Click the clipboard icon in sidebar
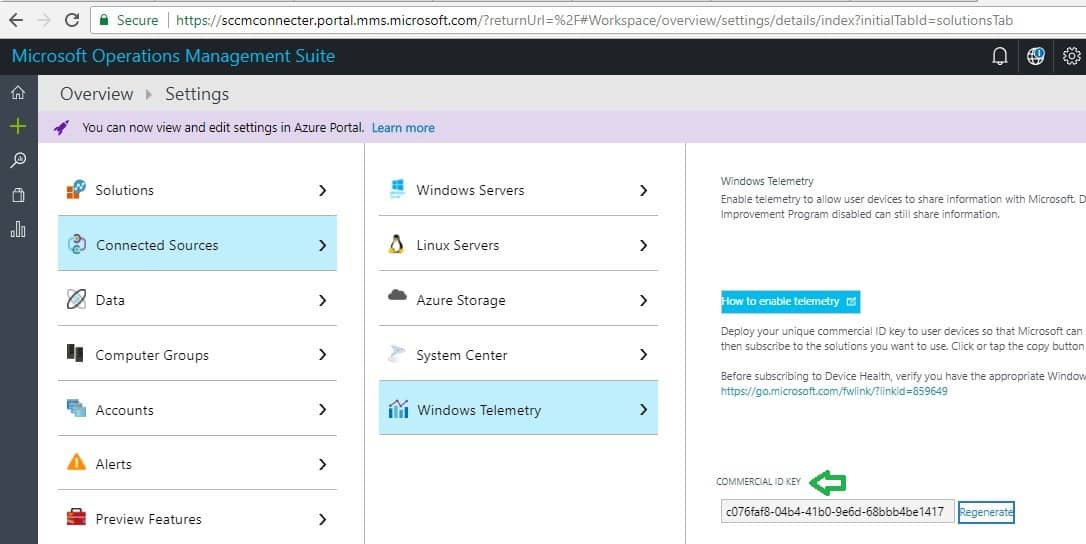This screenshot has width=1086, height=544. pyautogui.click(x=18, y=195)
